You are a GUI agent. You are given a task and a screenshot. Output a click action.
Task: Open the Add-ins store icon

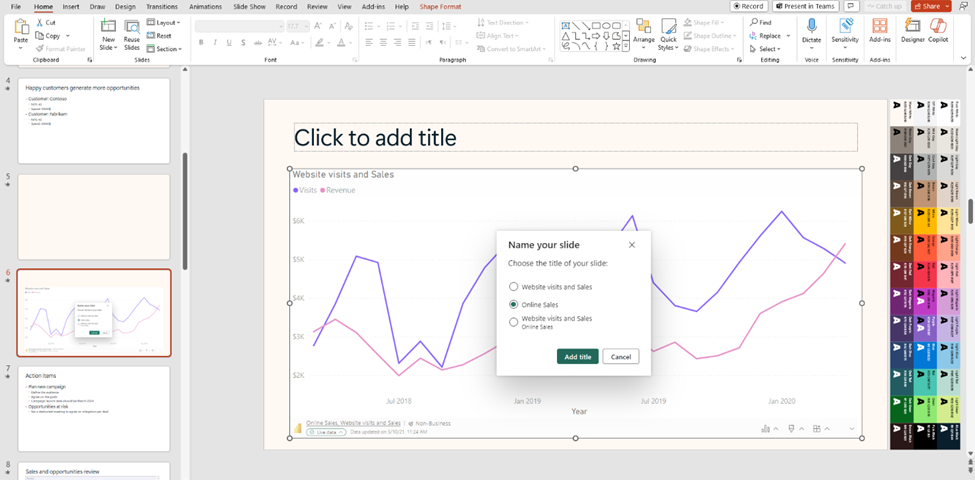pyautogui.click(x=880, y=25)
